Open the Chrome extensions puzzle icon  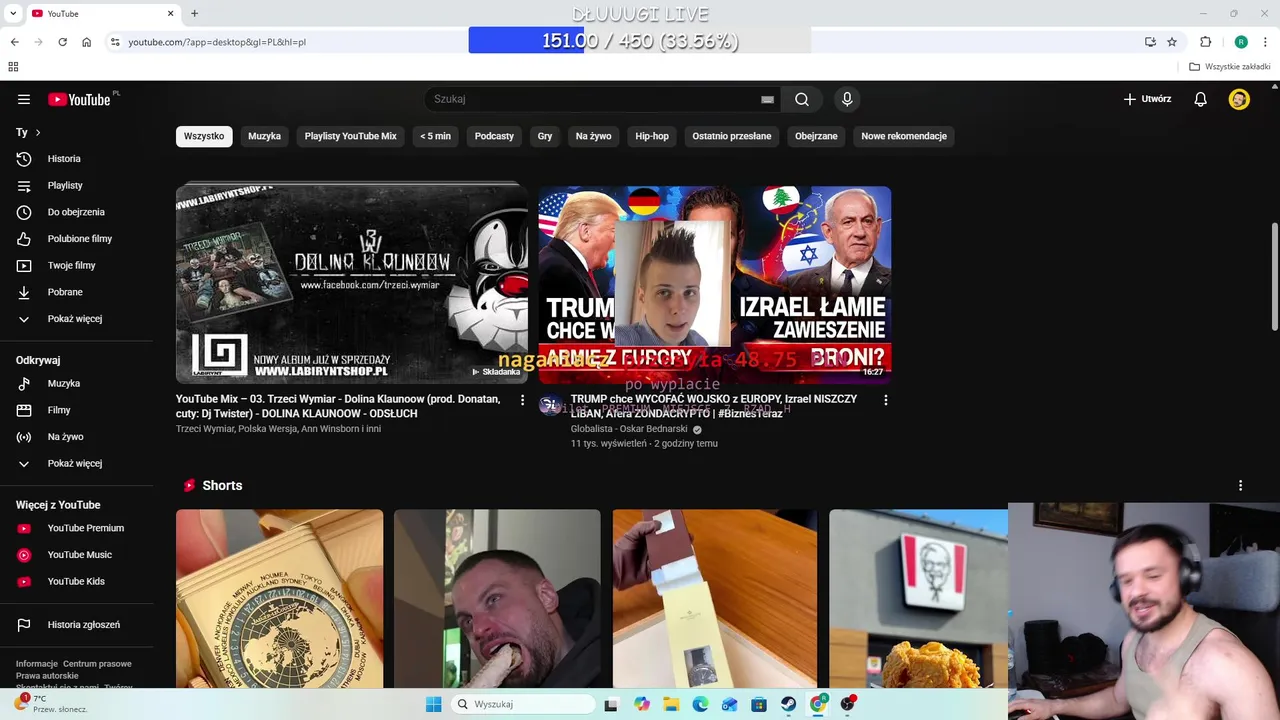click(x=1205, y=42)
